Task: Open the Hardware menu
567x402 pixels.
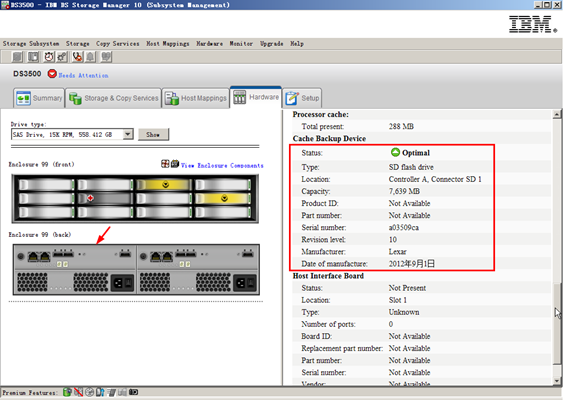Action: click(209, 44)
